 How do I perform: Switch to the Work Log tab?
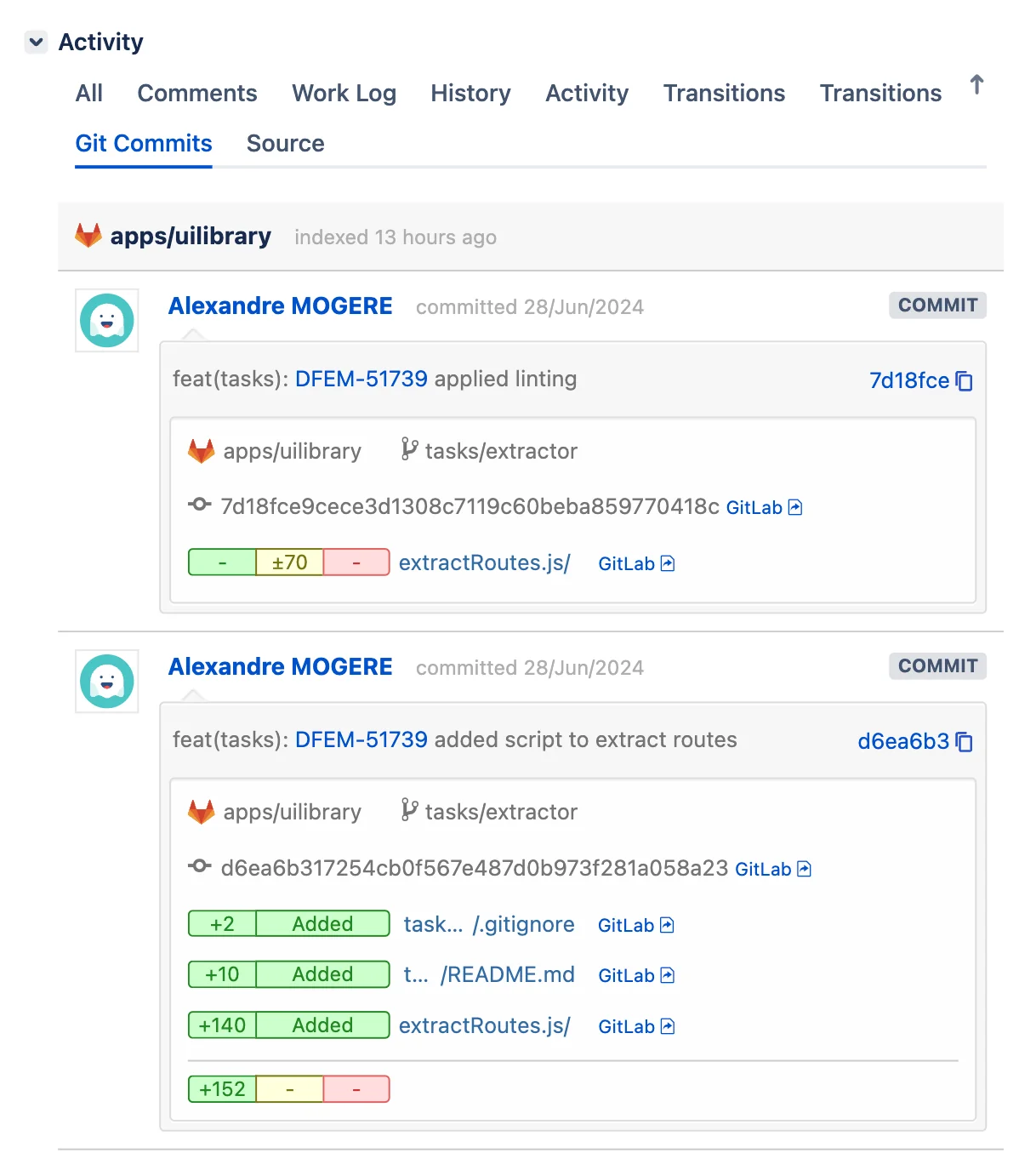[344, 94]
